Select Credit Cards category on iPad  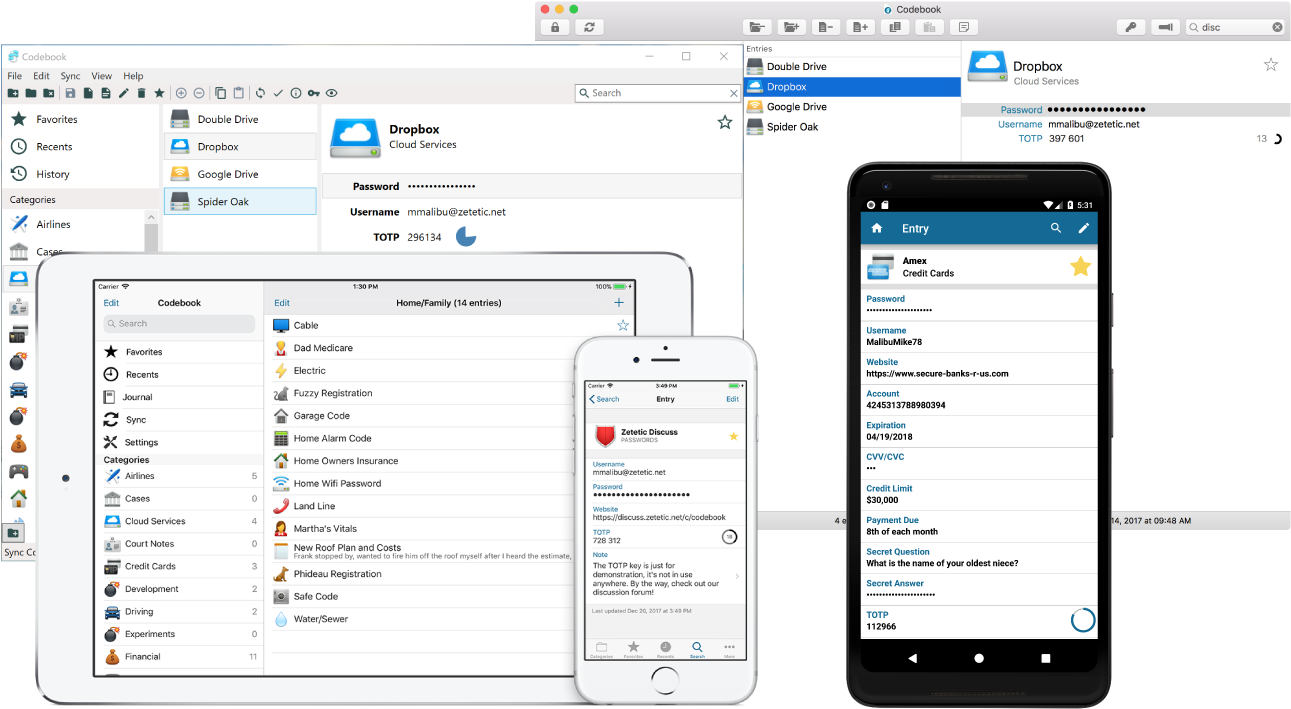point(180,566)
